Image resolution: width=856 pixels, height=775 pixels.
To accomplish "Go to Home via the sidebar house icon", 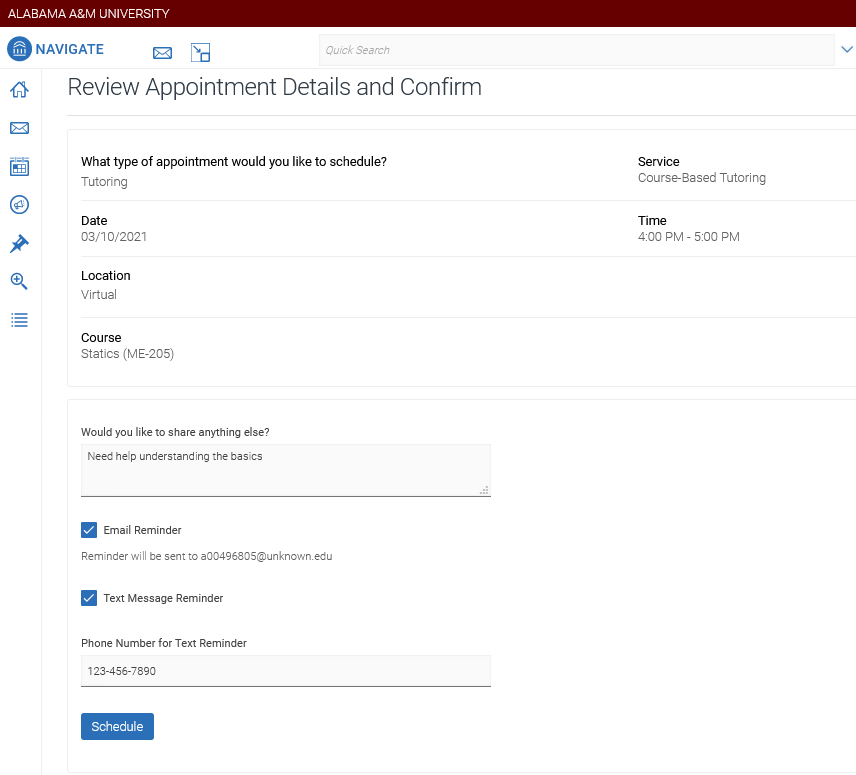I will click(x=19, y=90).
